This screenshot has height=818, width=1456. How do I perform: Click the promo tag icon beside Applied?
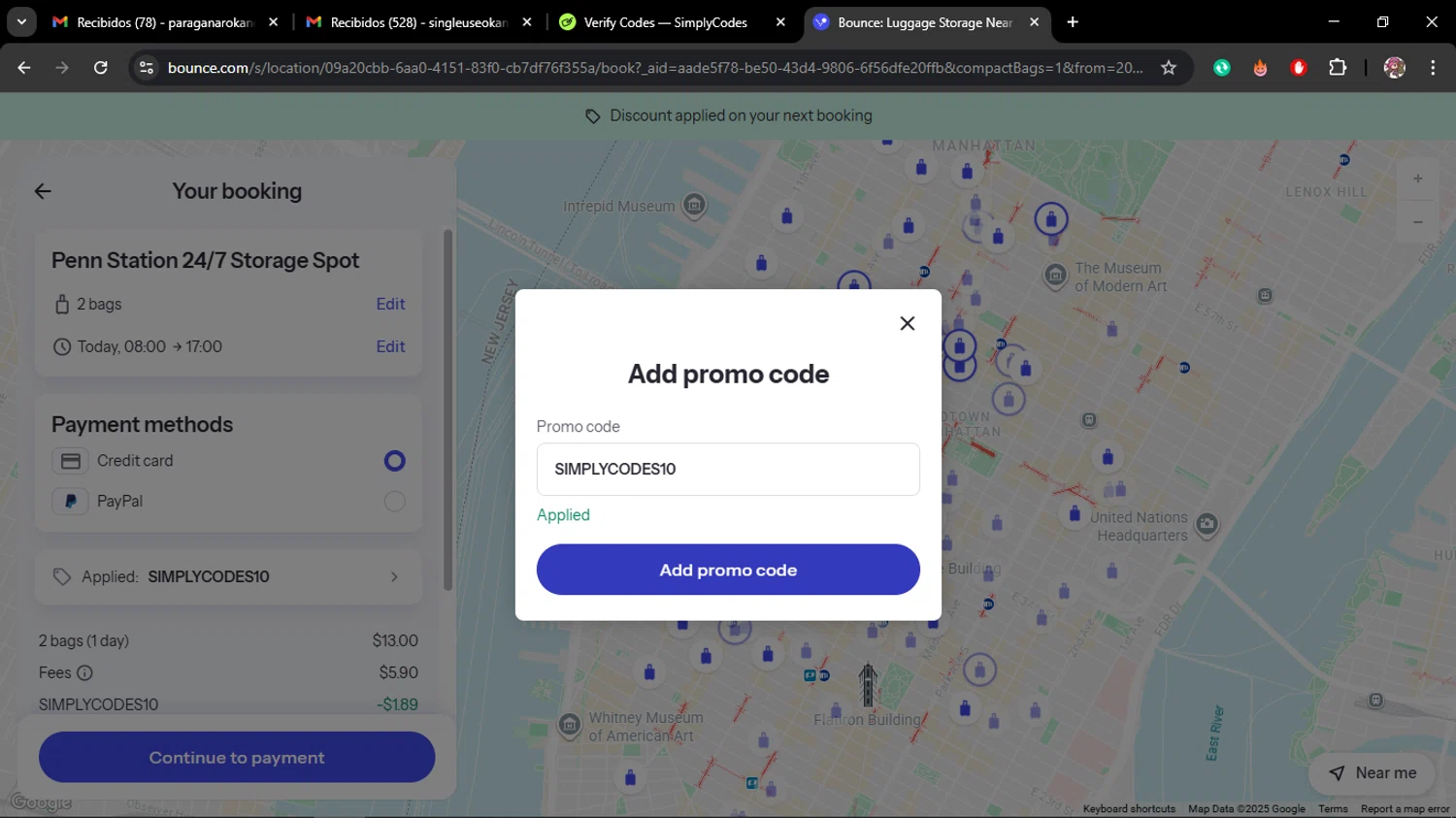click(62, 576)
